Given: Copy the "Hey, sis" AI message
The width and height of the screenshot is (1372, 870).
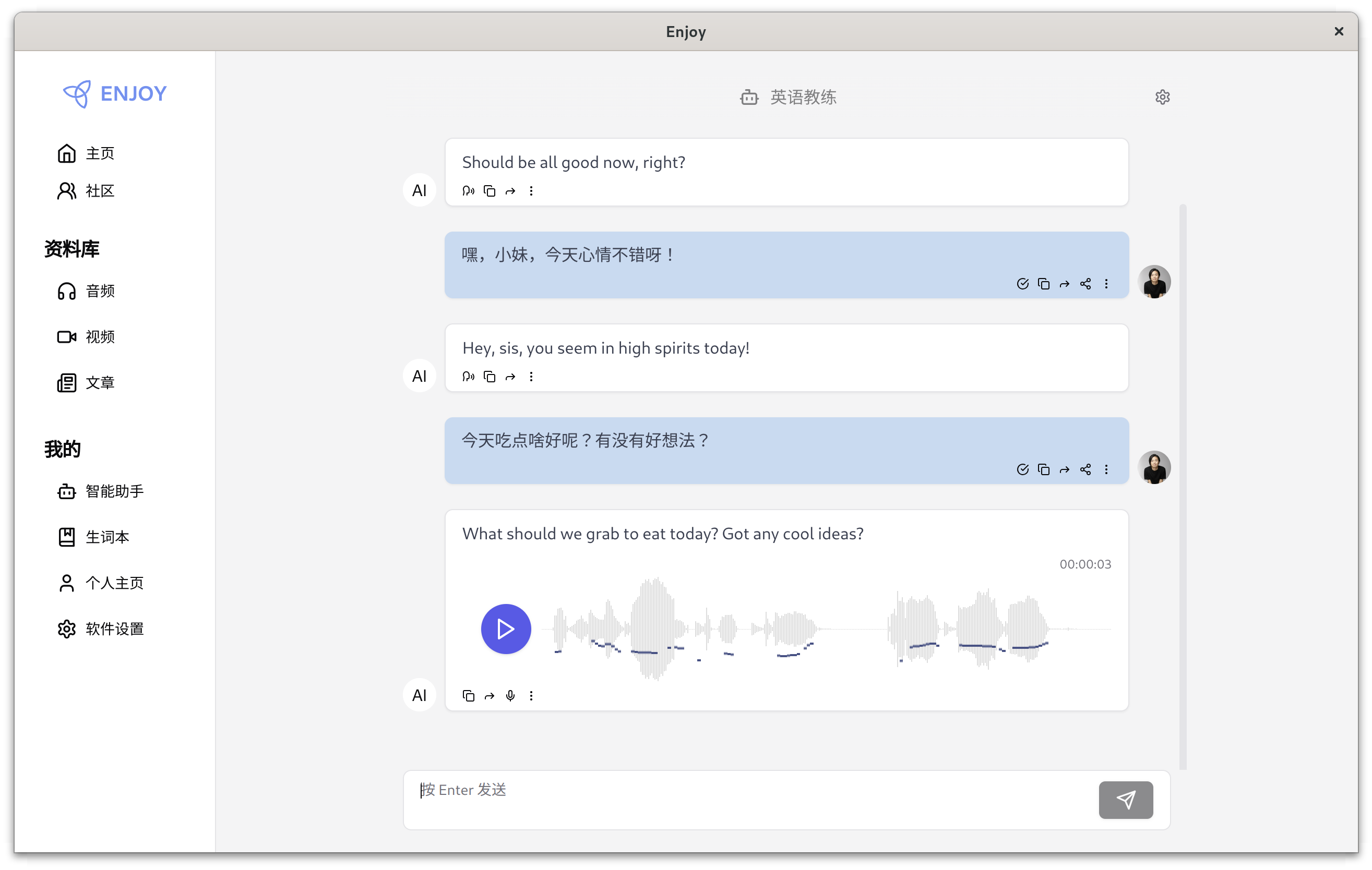Looking at the screenshot, I should click(x=489, y=377).
